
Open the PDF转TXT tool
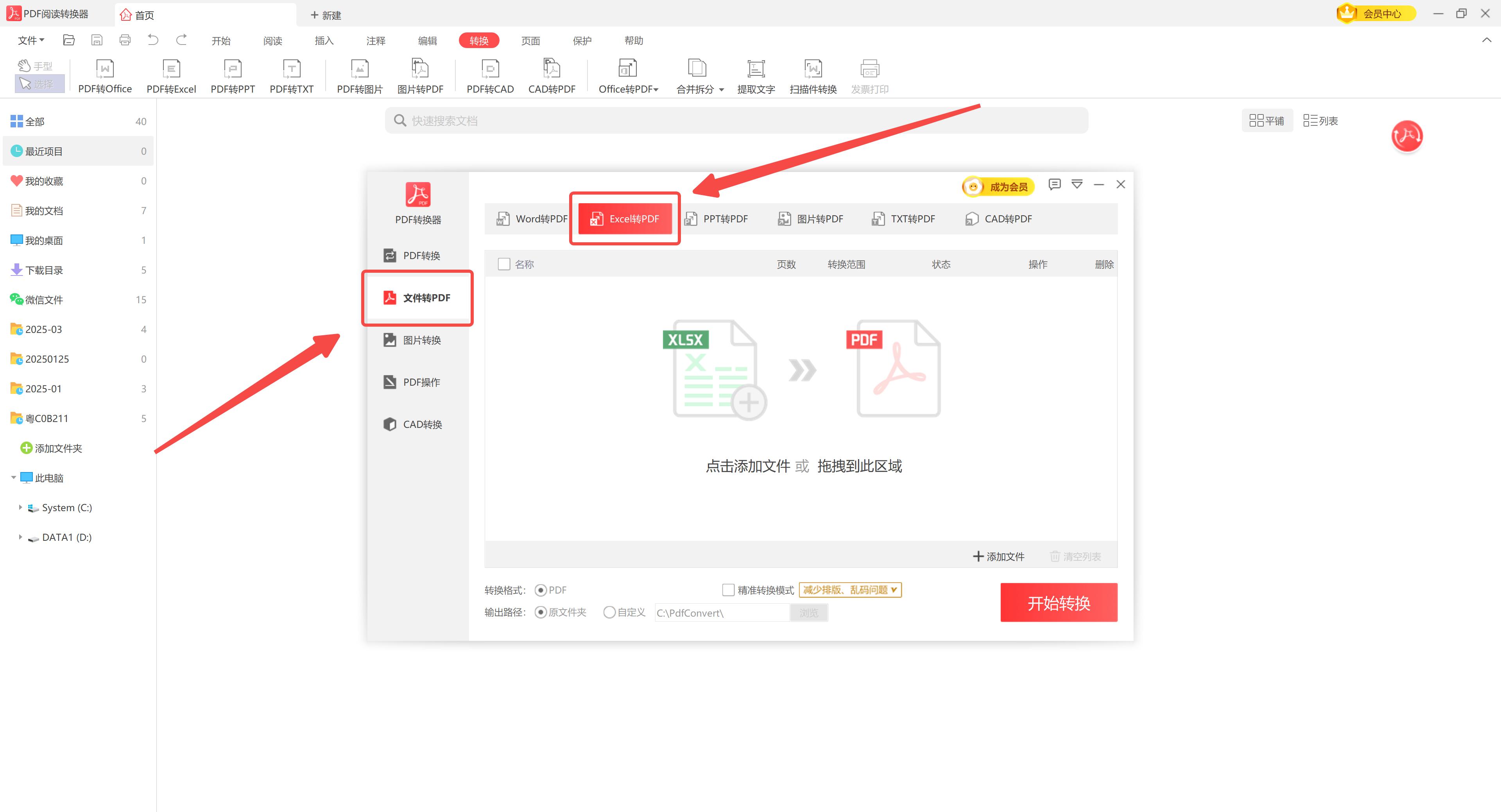point(291,76)
